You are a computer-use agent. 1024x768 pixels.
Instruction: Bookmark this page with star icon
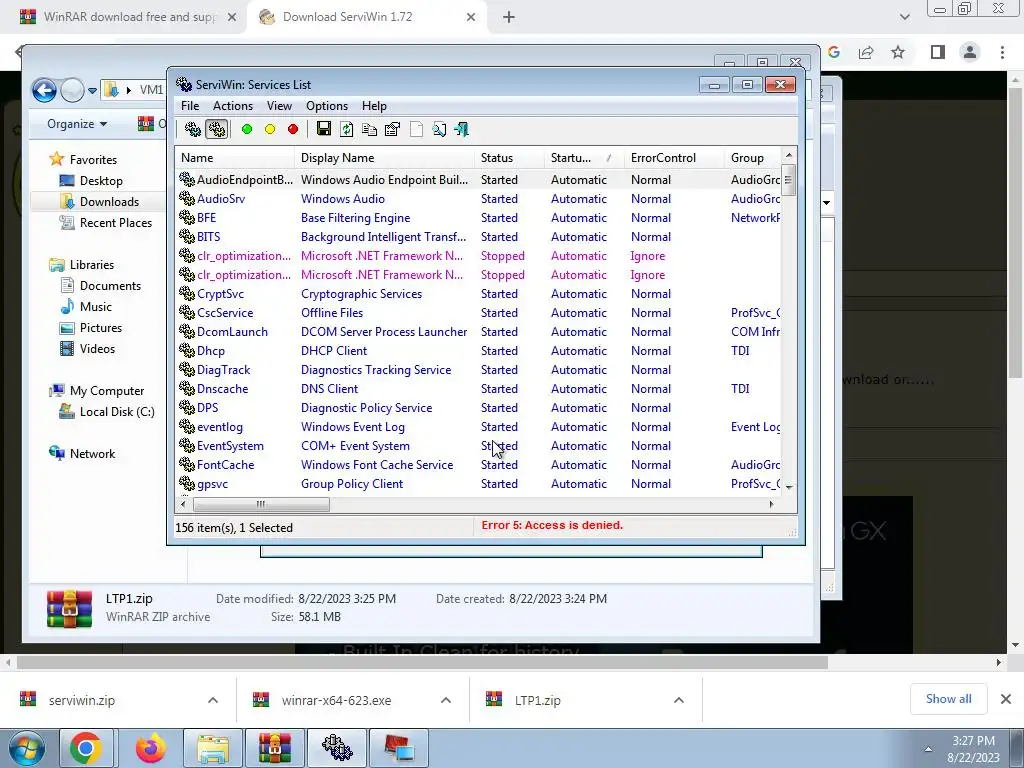click(x=898, y=52)
